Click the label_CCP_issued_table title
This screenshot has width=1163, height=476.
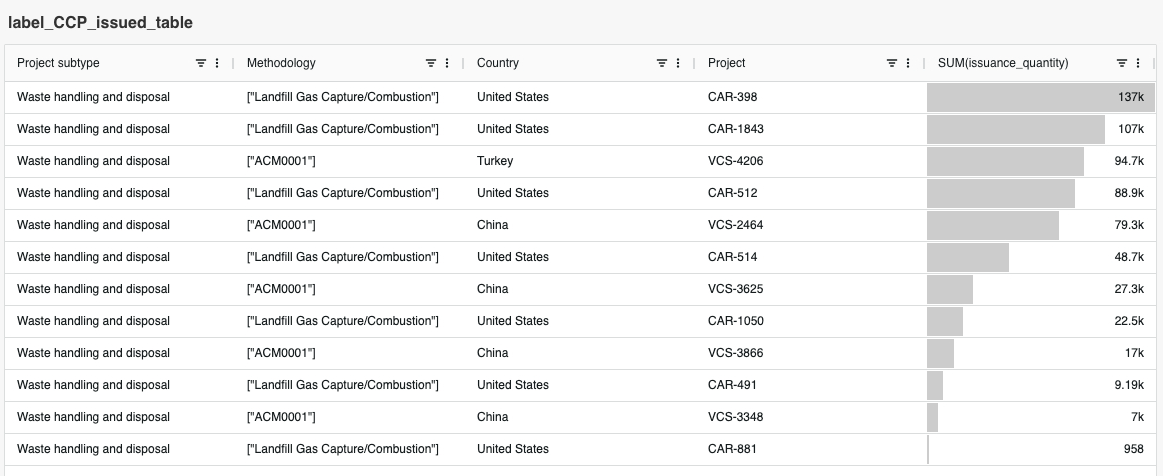101,22
